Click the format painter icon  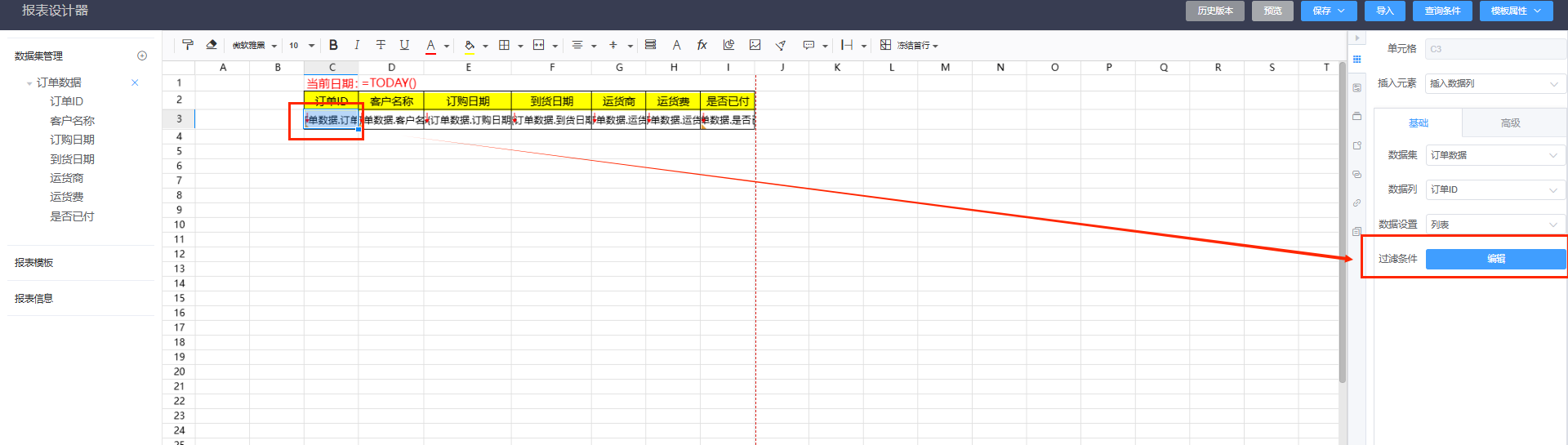pyautogui.click(x=188, y=45)
